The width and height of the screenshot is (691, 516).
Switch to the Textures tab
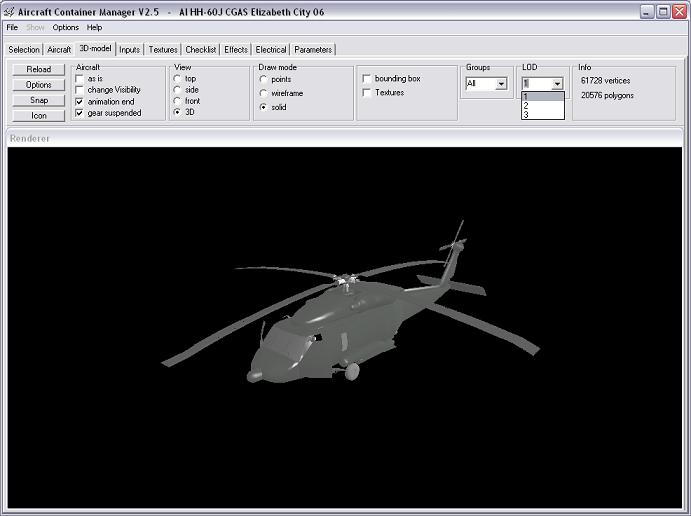click(x=163, y=49)
